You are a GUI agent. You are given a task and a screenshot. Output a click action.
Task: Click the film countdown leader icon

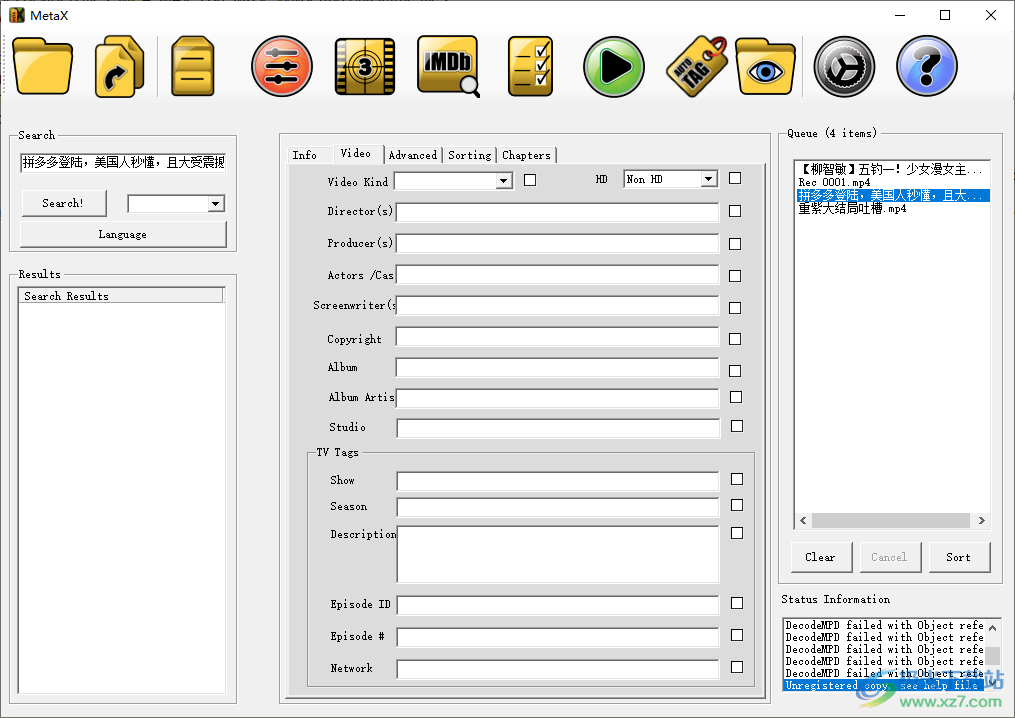tap(364, 66)
